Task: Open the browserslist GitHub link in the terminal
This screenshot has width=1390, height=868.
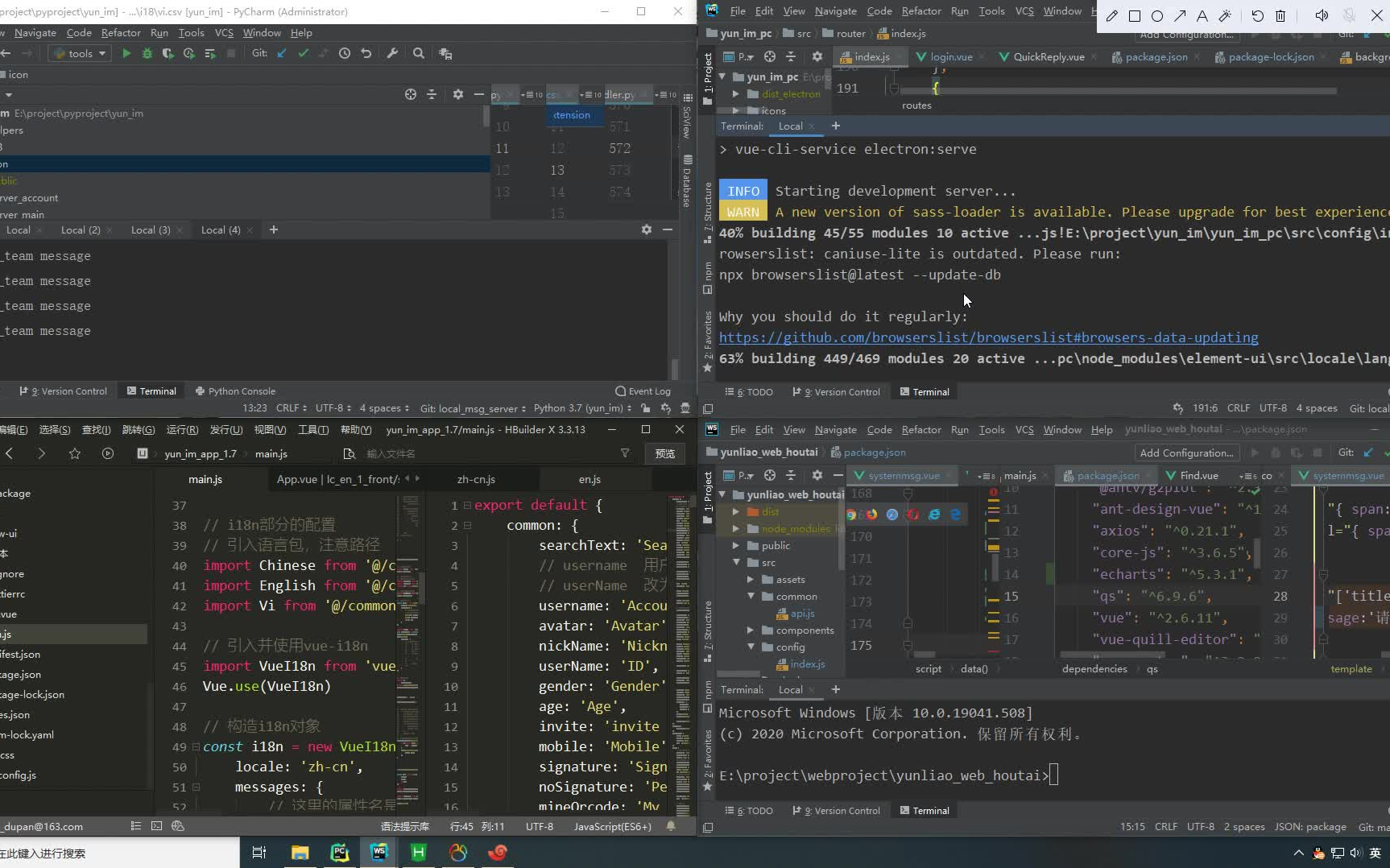Action: (989, 337)
